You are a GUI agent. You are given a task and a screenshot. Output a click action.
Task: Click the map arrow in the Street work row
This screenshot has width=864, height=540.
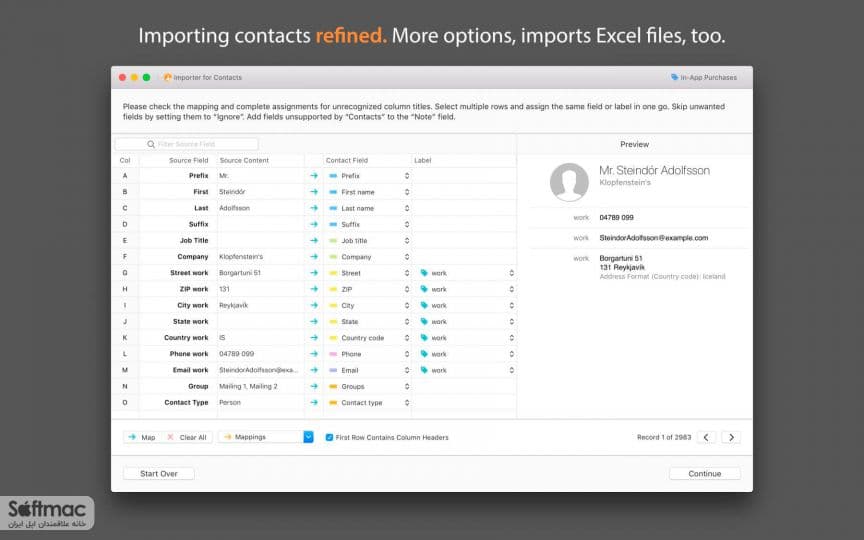click(x=314, y=273)
